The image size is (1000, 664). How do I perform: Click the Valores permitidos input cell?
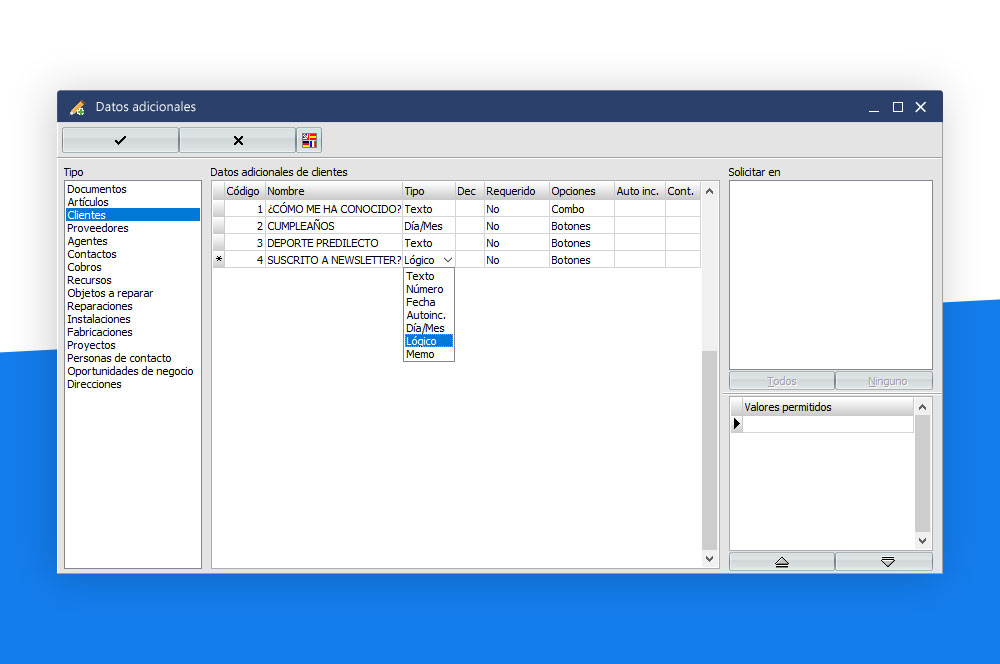(827, 424)
